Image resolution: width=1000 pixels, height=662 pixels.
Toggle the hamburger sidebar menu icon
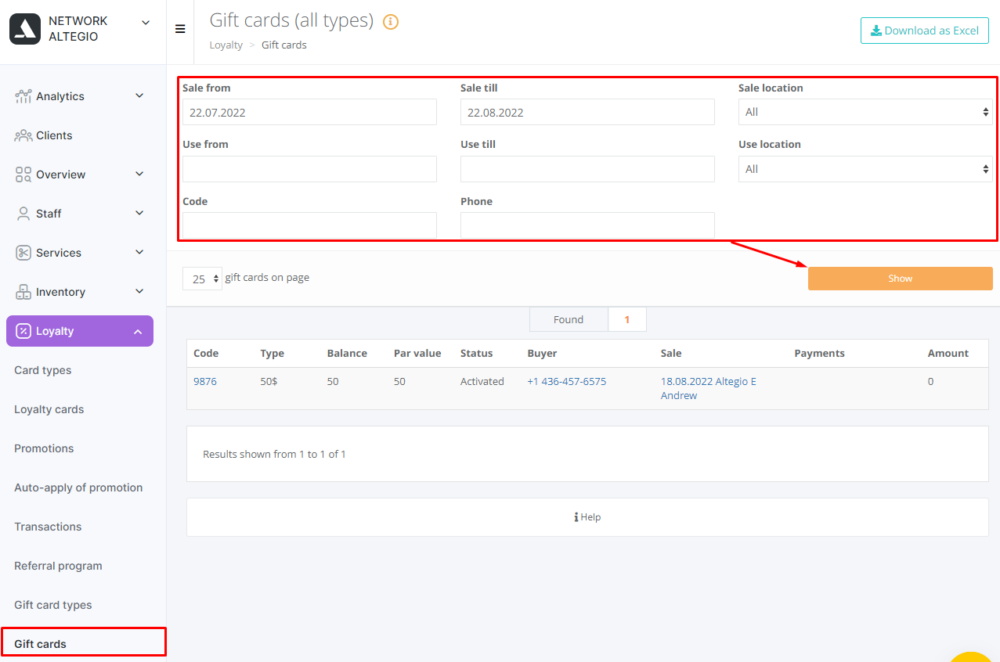[180, 29]
